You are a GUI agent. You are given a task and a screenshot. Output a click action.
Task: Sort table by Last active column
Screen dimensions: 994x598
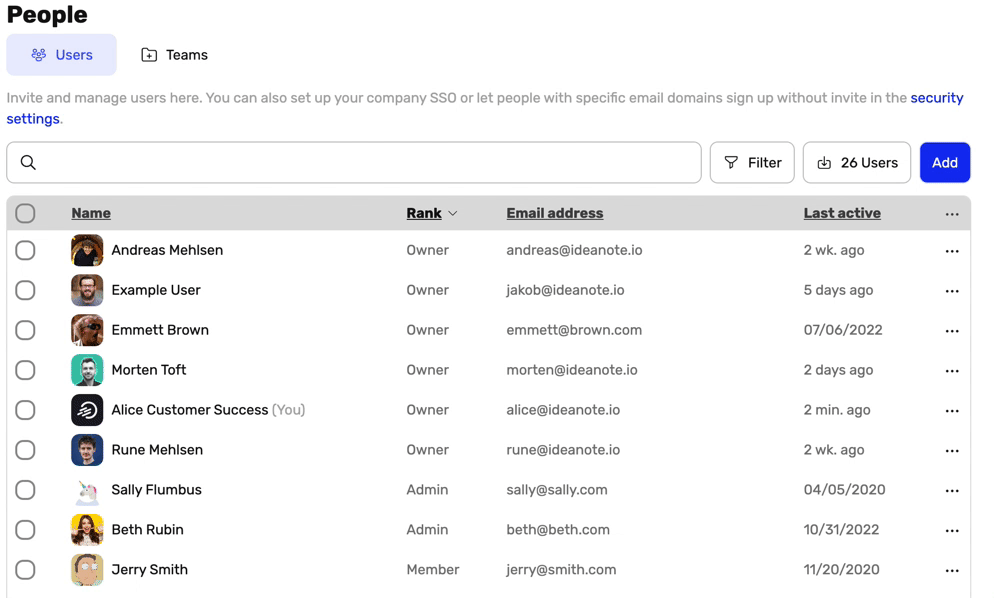842,213
